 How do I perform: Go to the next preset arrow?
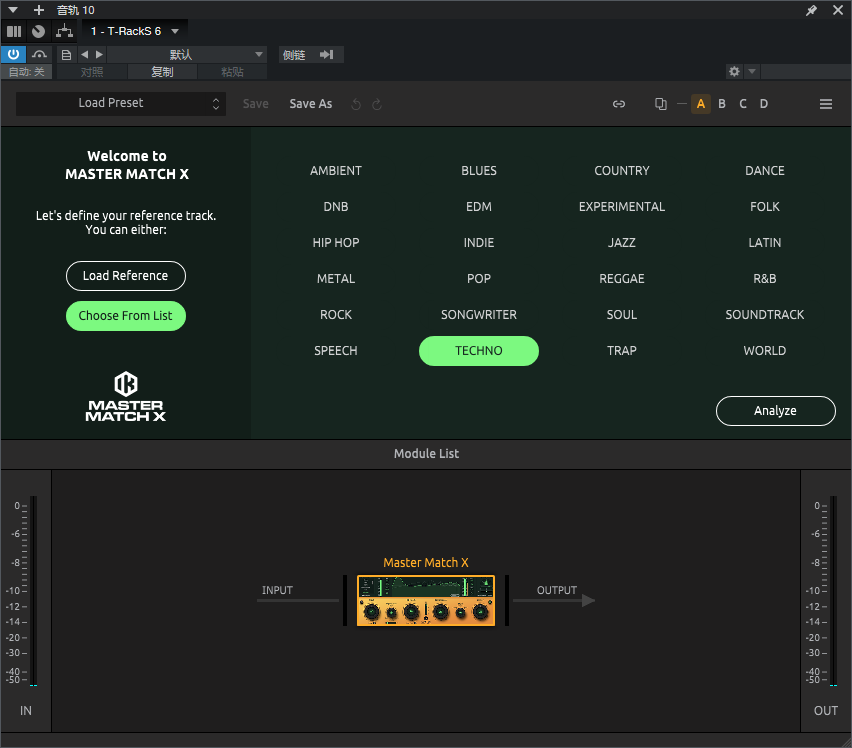tap(99, 55)
